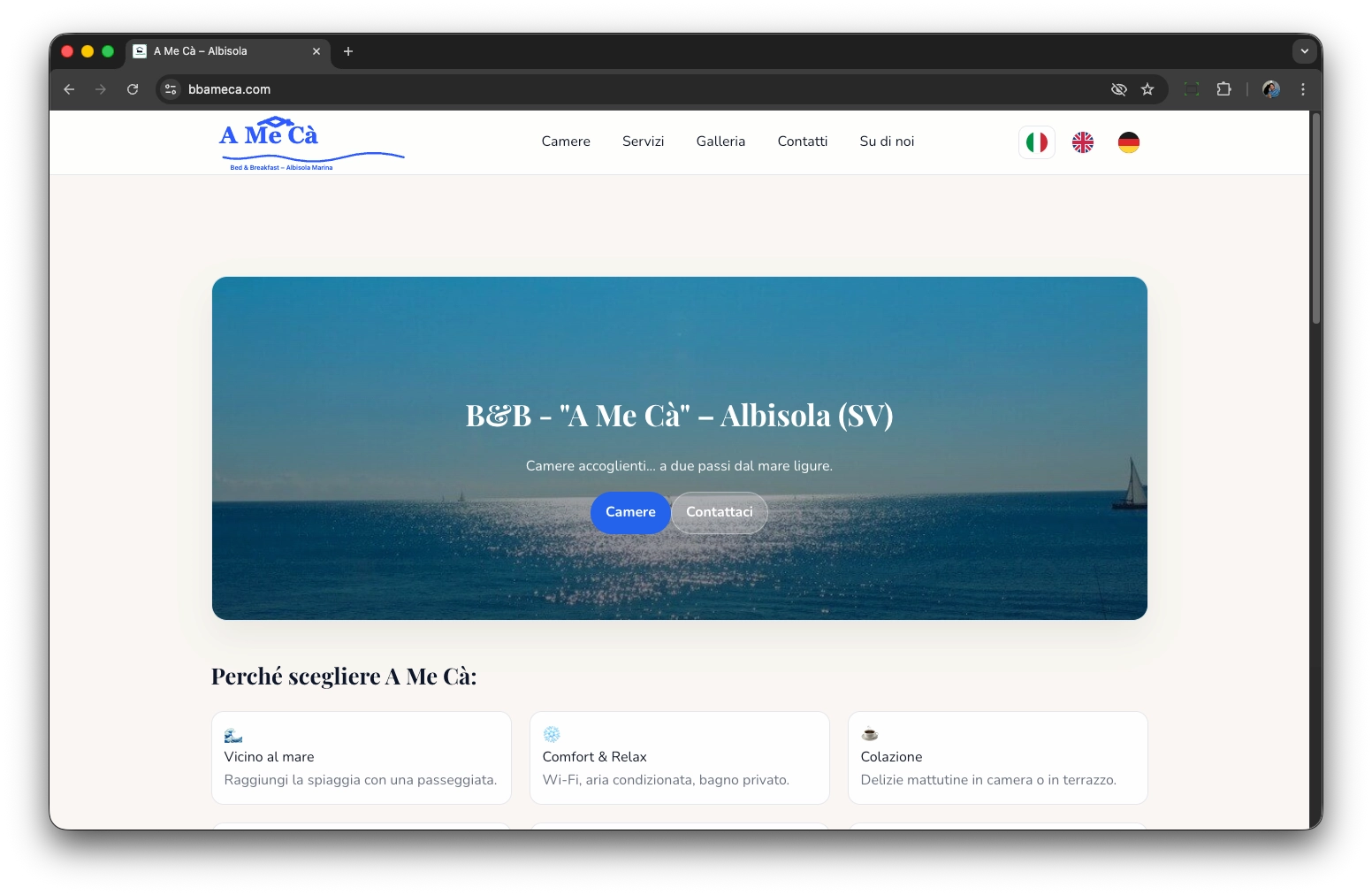
Task: Open the Camere navigation menu item
Action: click(566, 142)
